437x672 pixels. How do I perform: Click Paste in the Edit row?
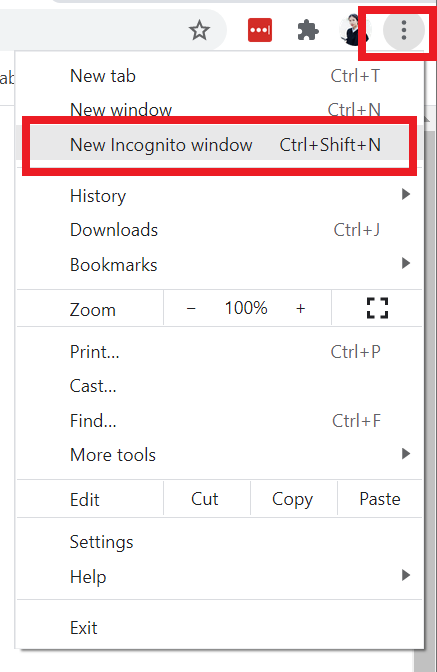coord(380,499)
